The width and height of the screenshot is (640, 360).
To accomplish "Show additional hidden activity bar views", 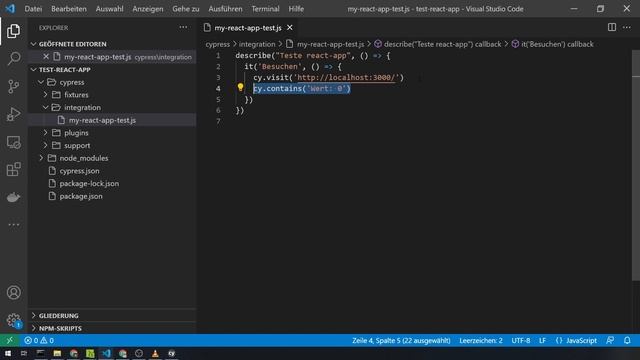I will 13,224.
